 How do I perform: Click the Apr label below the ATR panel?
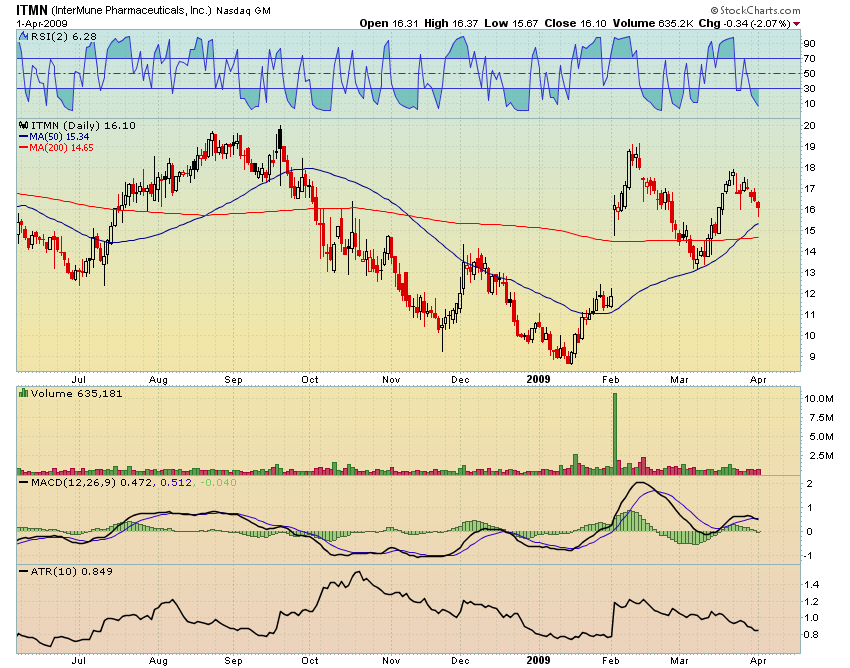point(758,660)
